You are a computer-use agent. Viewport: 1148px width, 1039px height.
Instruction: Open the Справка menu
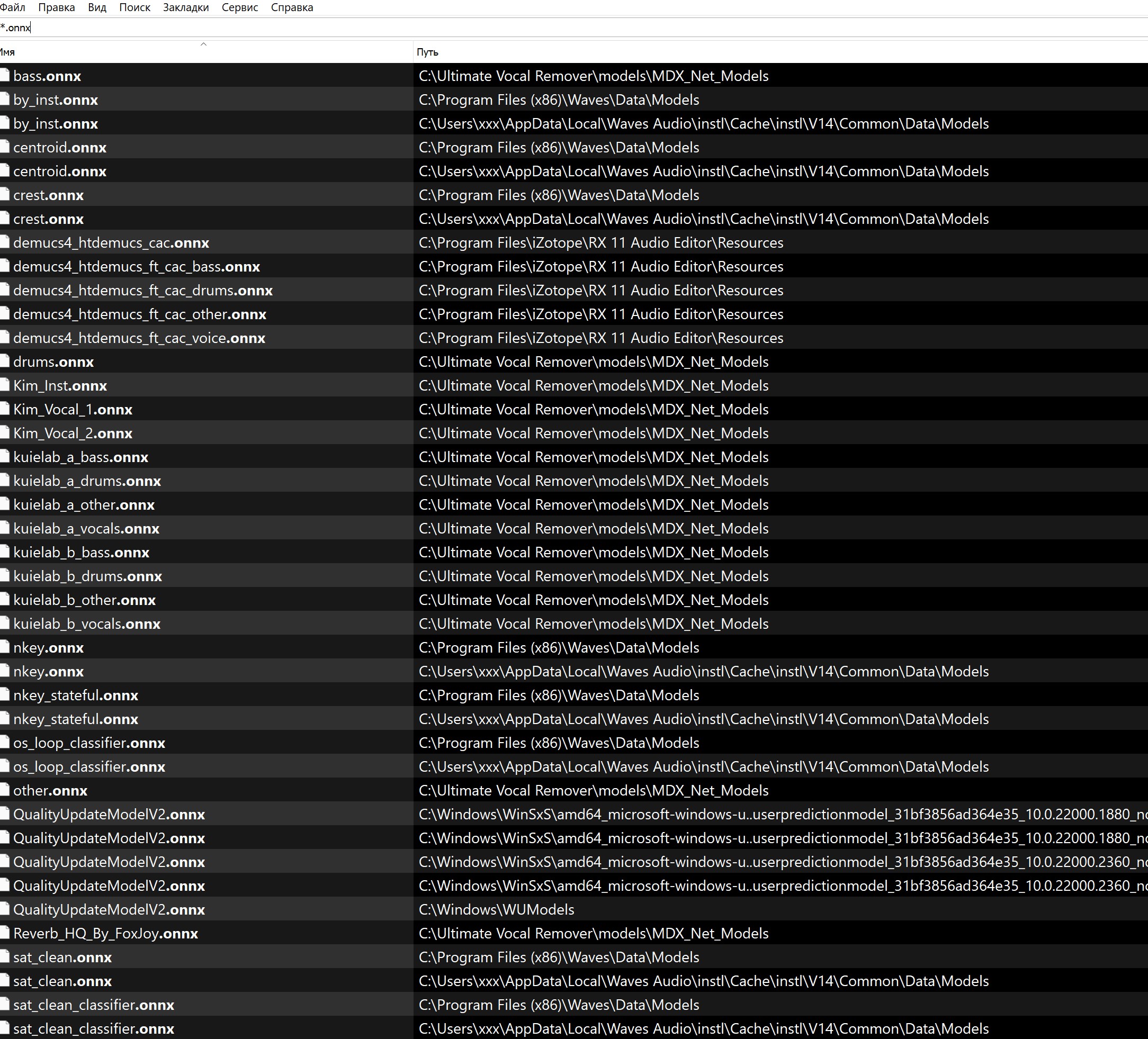[x=292, y=7]
